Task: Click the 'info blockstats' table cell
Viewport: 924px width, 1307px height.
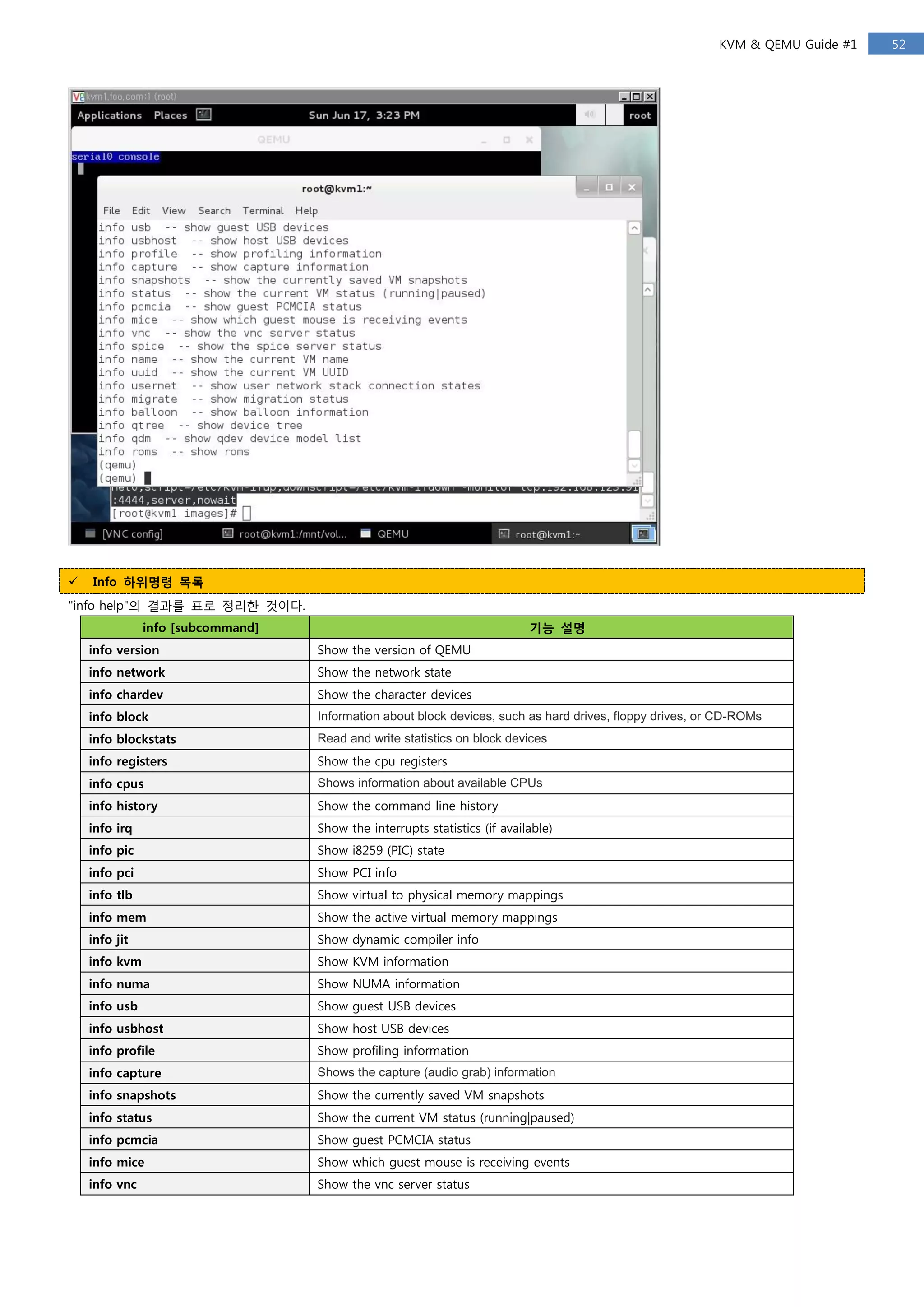Action: (194, 738)
